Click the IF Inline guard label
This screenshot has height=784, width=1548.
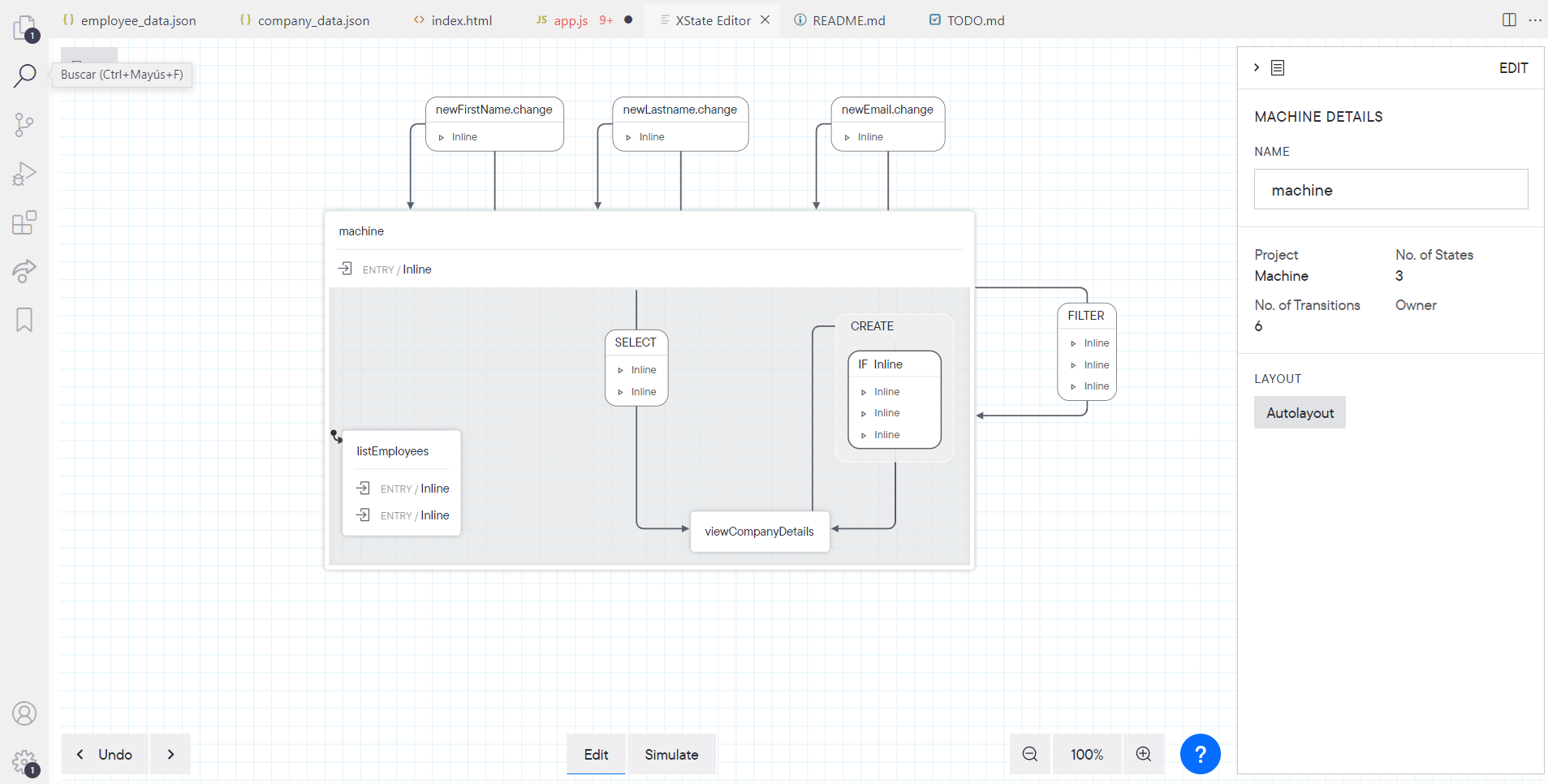coord(880,364)
